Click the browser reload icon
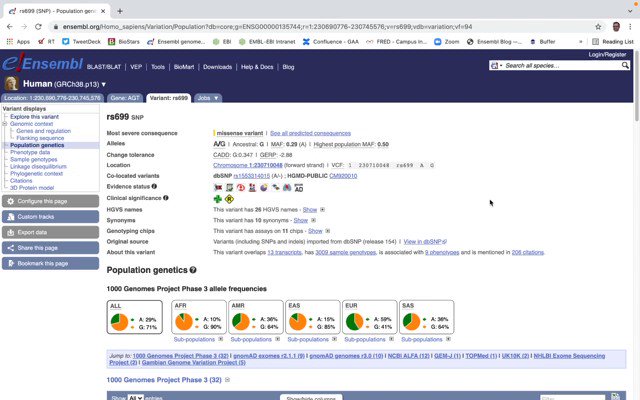The width and height of the screenshot is (640, 400). 38,27
